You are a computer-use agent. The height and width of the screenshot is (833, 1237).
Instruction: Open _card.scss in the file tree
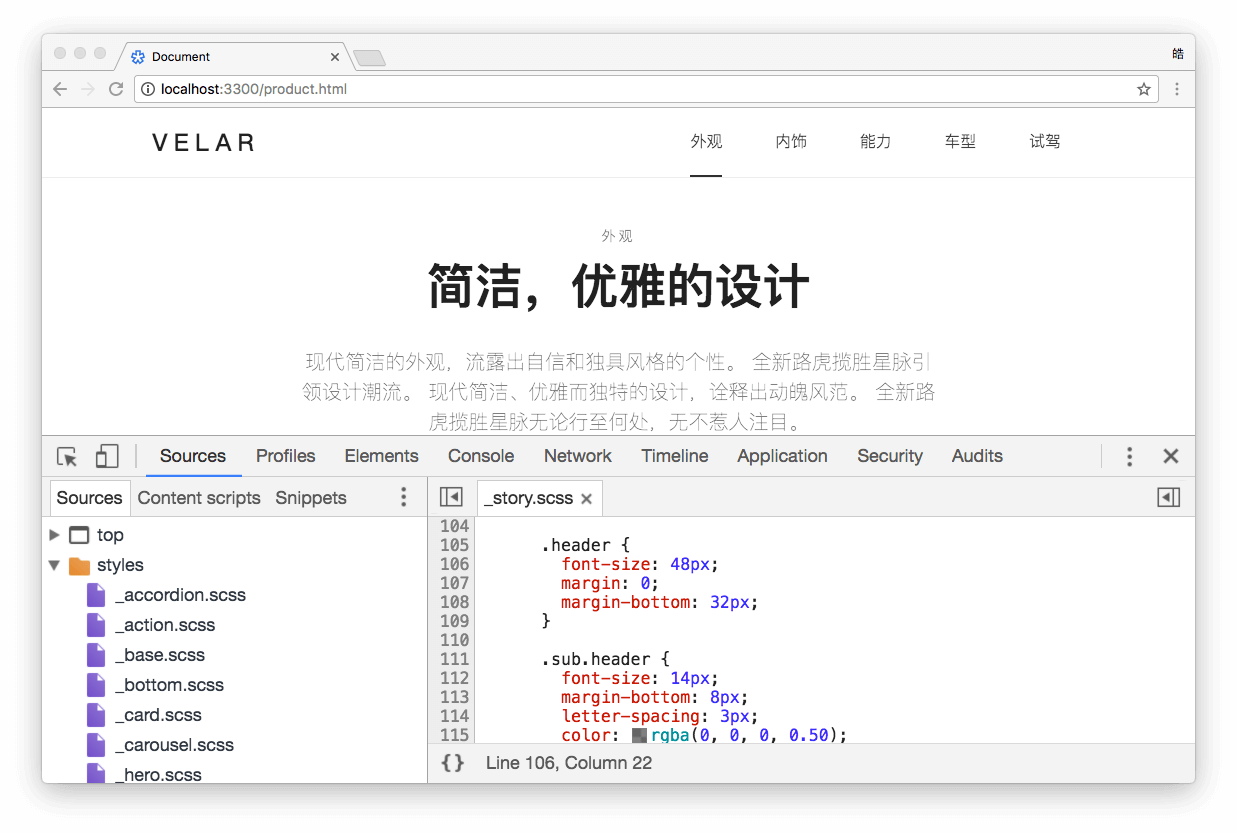click(x=158, y=715)
